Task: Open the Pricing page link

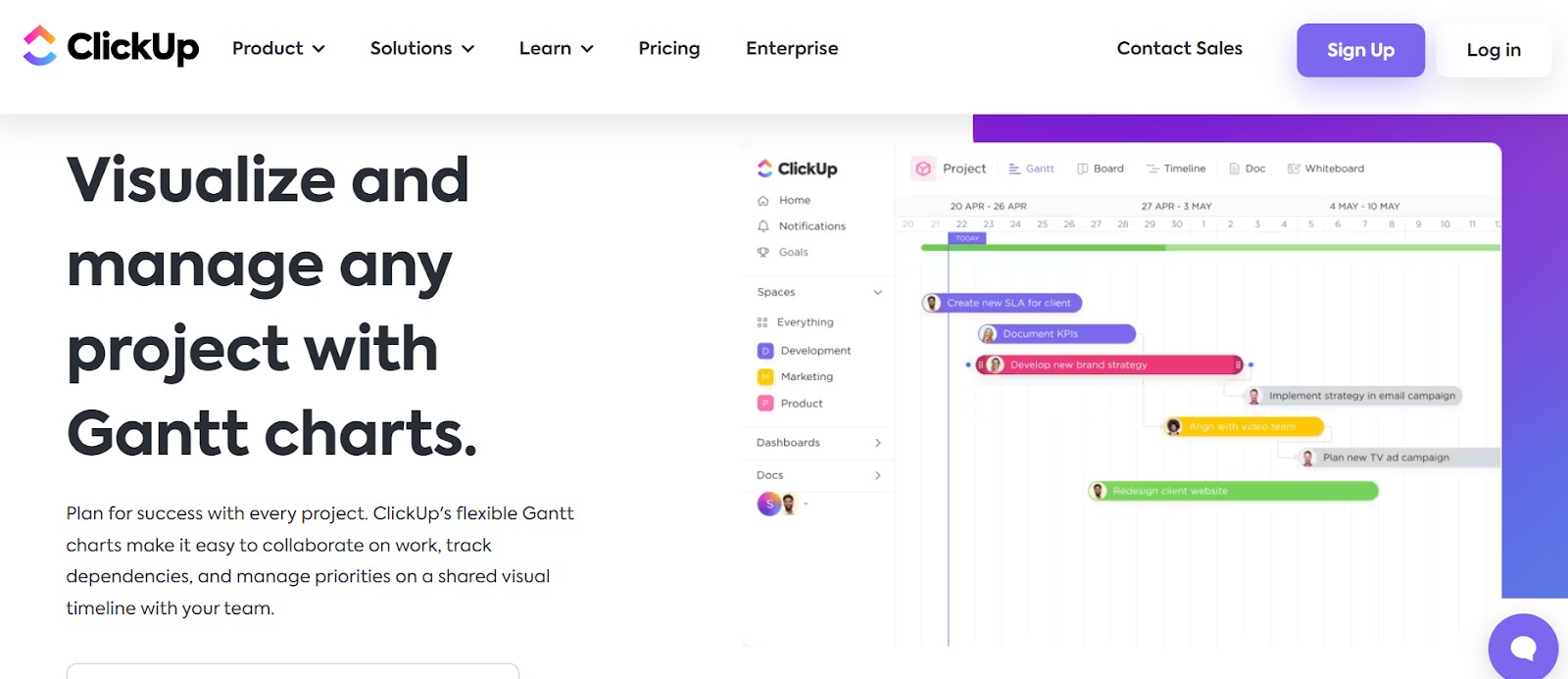Action: (x=669, y=48)
